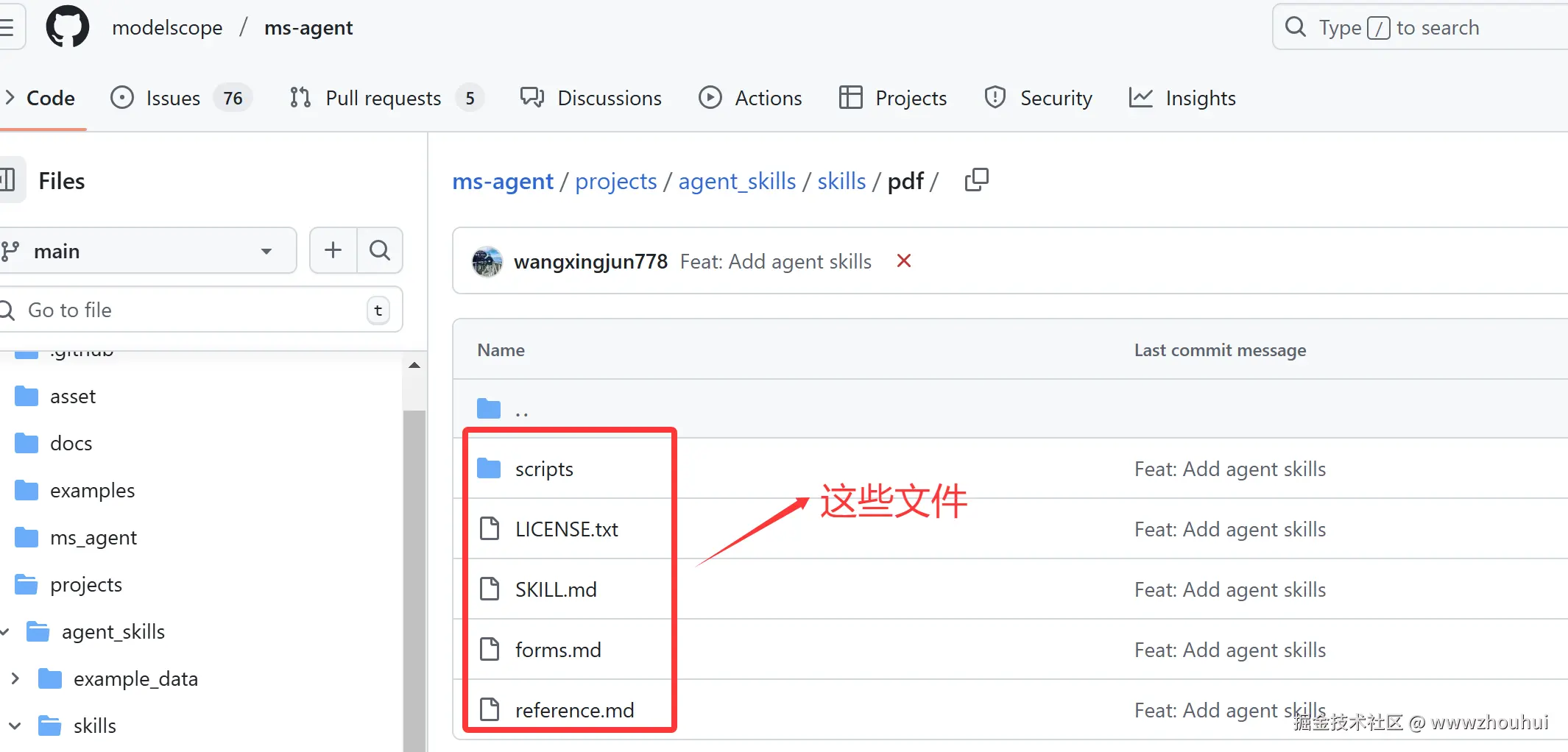
Task: Open commit message in the SKILL.md row
Action: (x=1230, y=589)
